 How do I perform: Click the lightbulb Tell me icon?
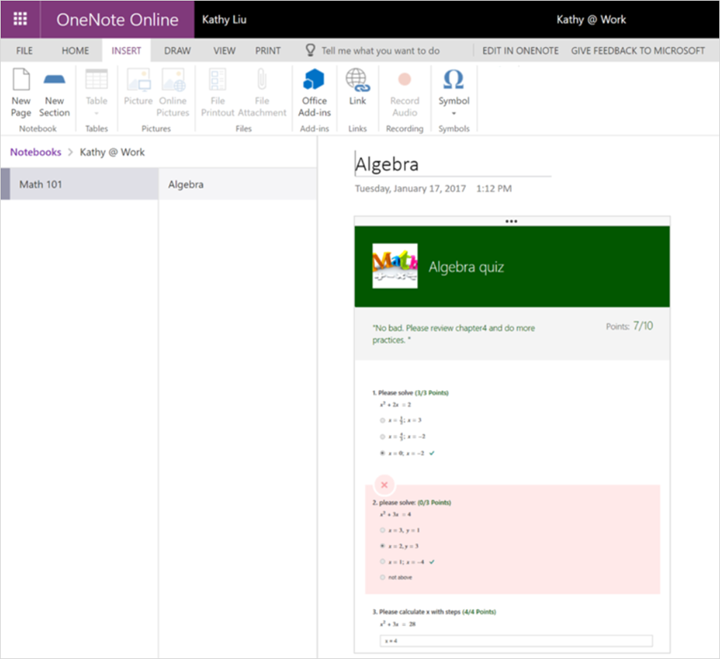pyautogui.click(x=310, y=50)
